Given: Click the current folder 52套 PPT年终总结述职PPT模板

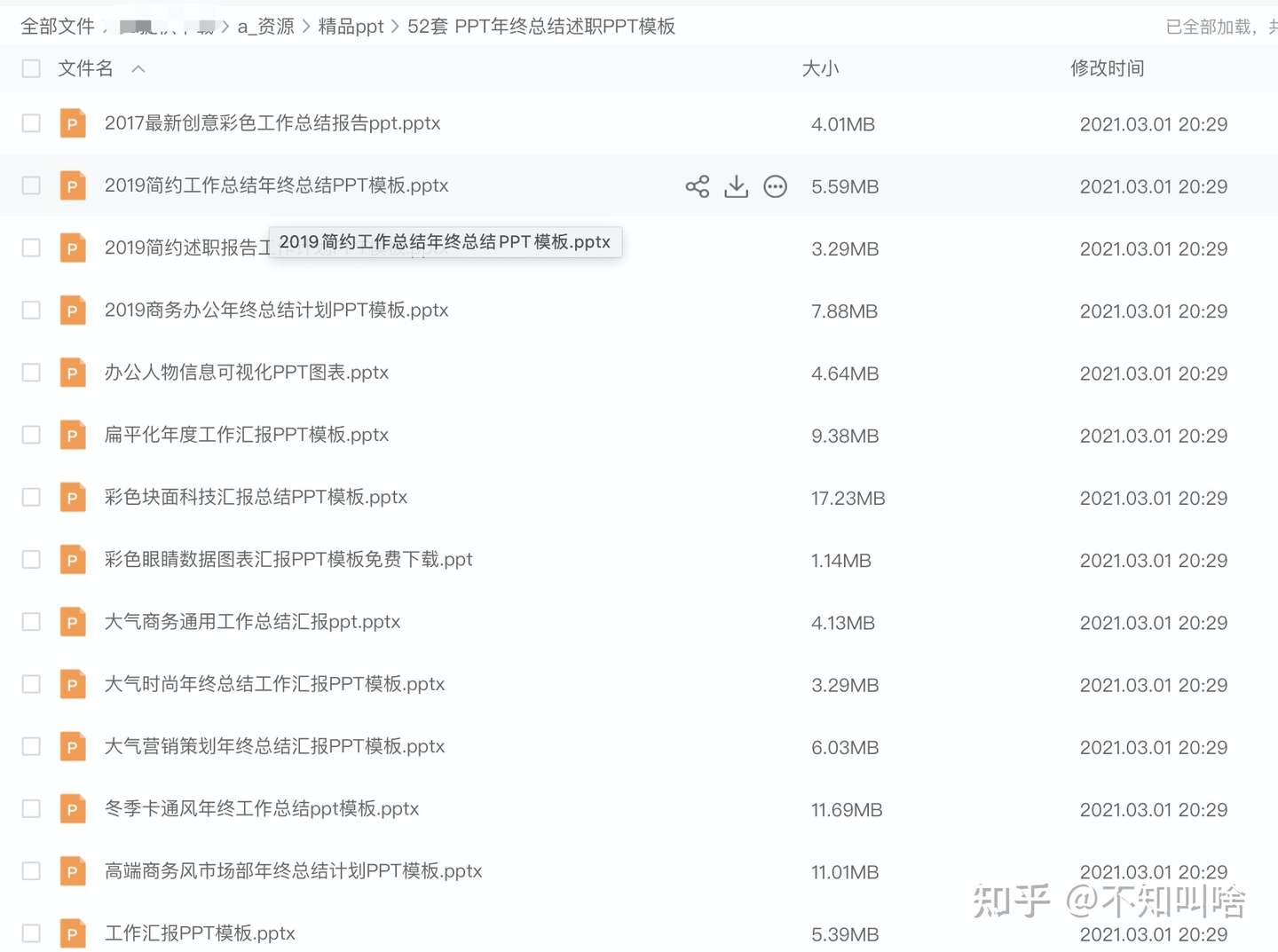Looking at the screenshot, I should click(541, 27).
